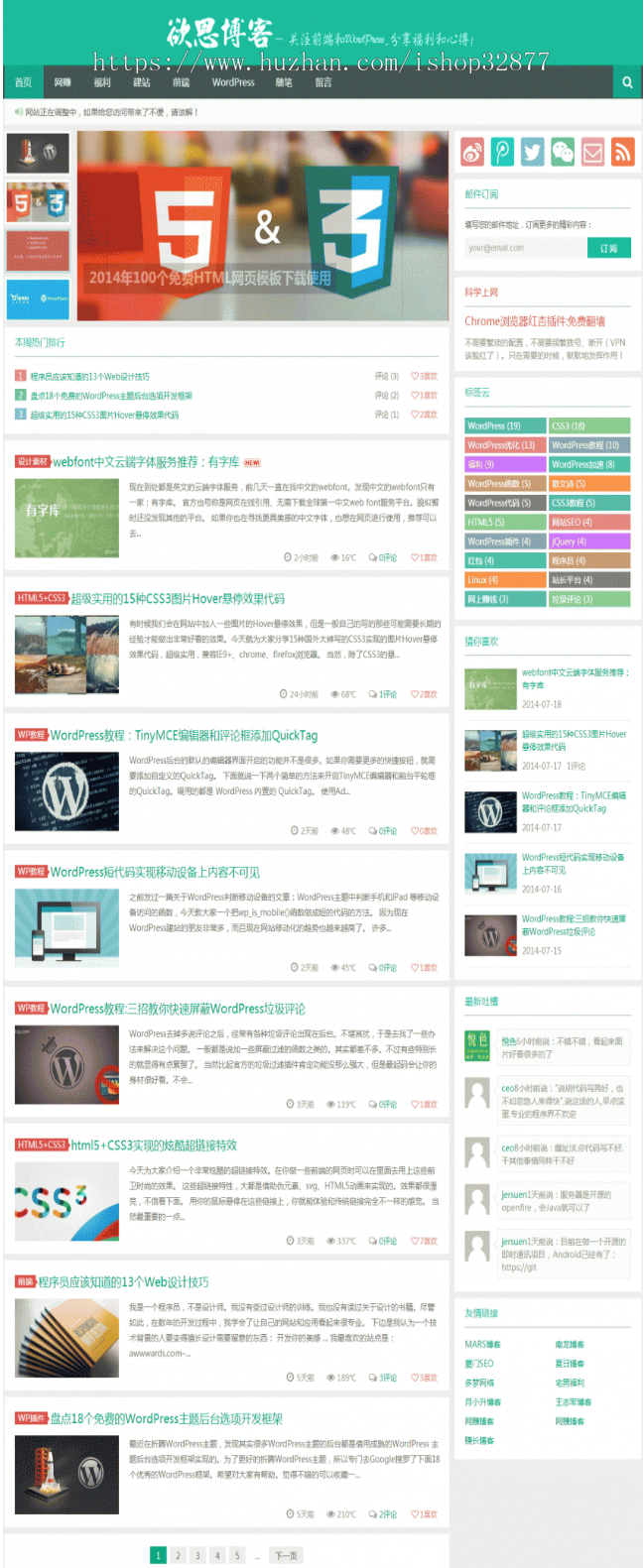Open html5+CSS3实现的炫酷超链接特效 post title
Screen dimensions: 644x1568
pos(154,1146)
